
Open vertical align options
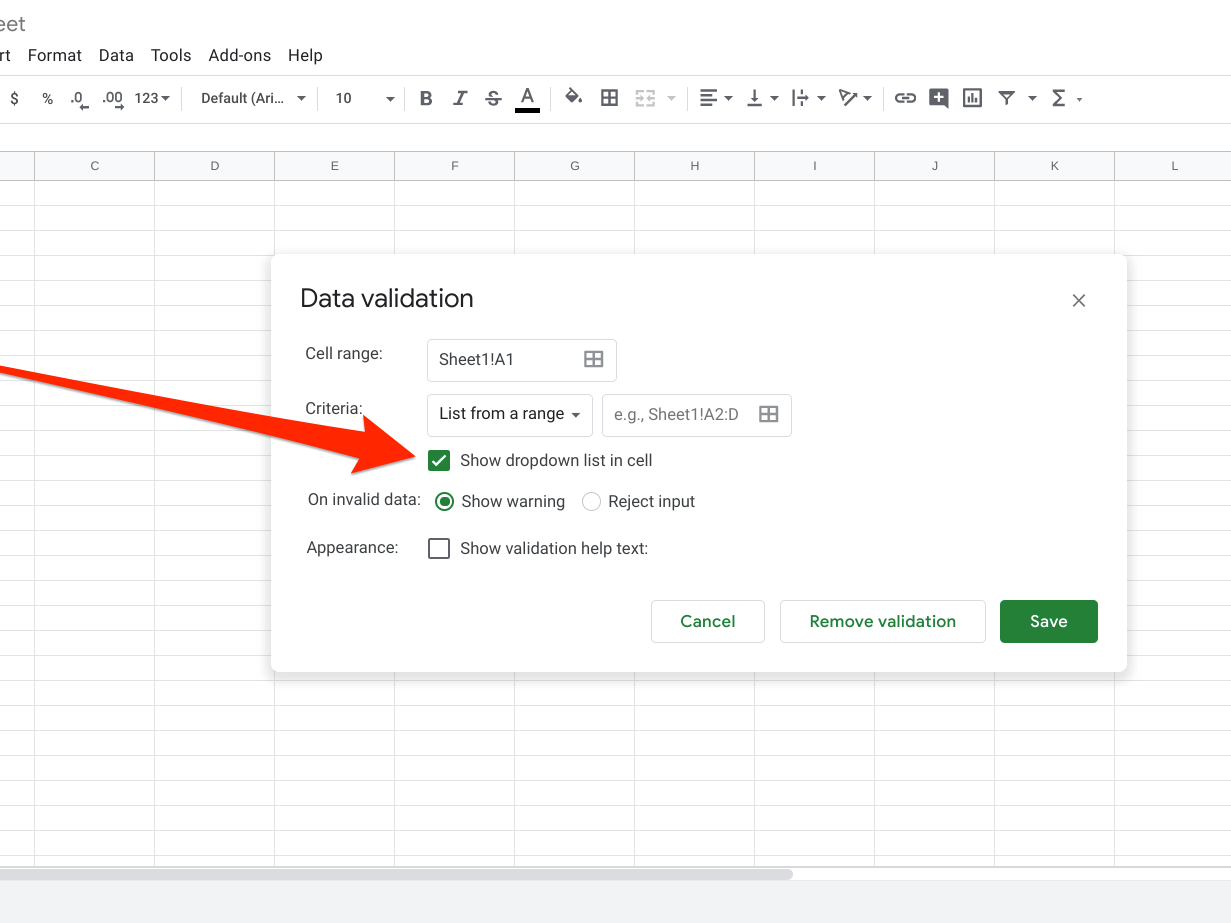click(x=762, y=98)
